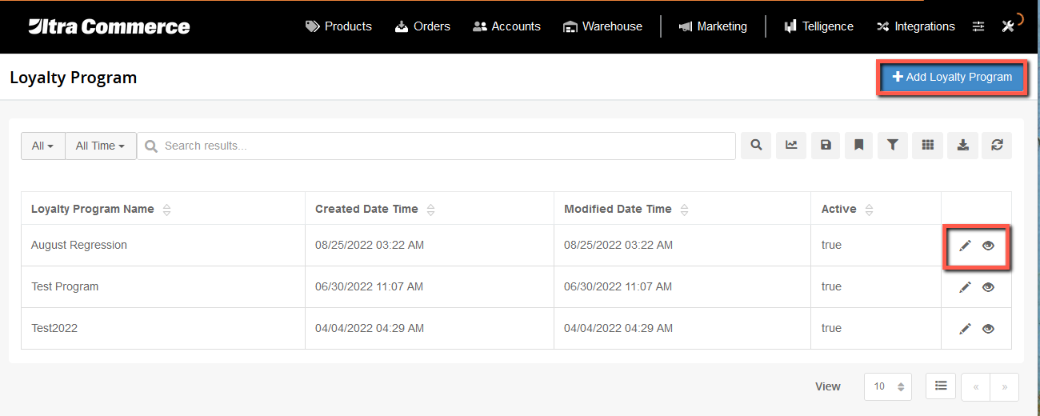Open the All Time date range dropdown
Image resolution: width=1040 pixels, height=416 pixels.
(x=101, y=146)
